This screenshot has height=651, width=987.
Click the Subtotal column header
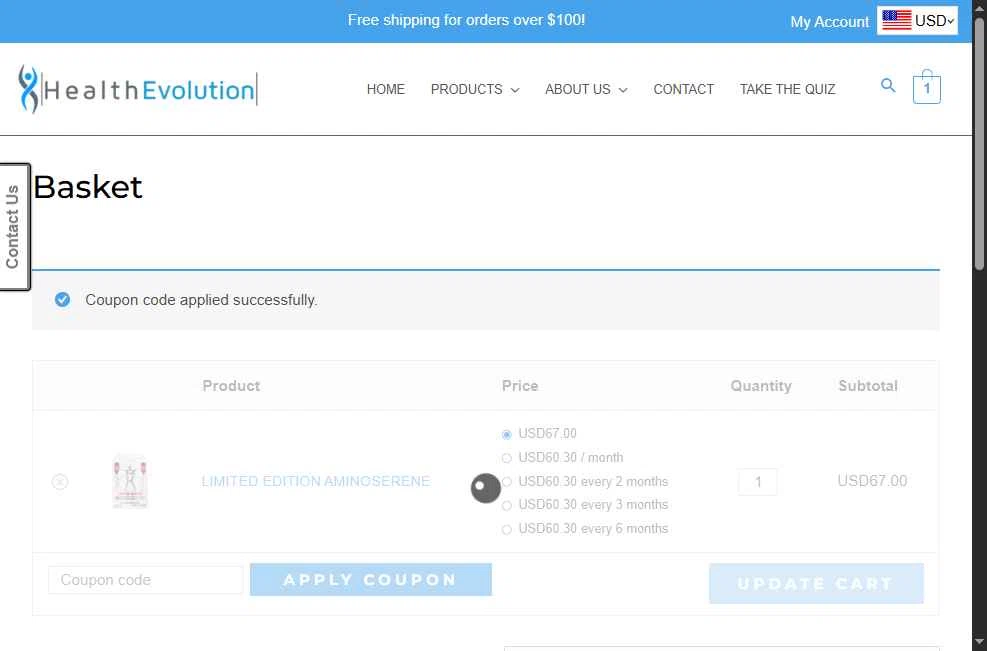click(x=867, y=386)
